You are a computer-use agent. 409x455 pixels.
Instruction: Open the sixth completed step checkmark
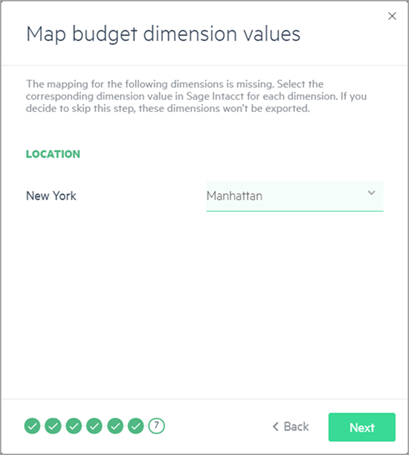pyautogui.click(x=136, y=426)
